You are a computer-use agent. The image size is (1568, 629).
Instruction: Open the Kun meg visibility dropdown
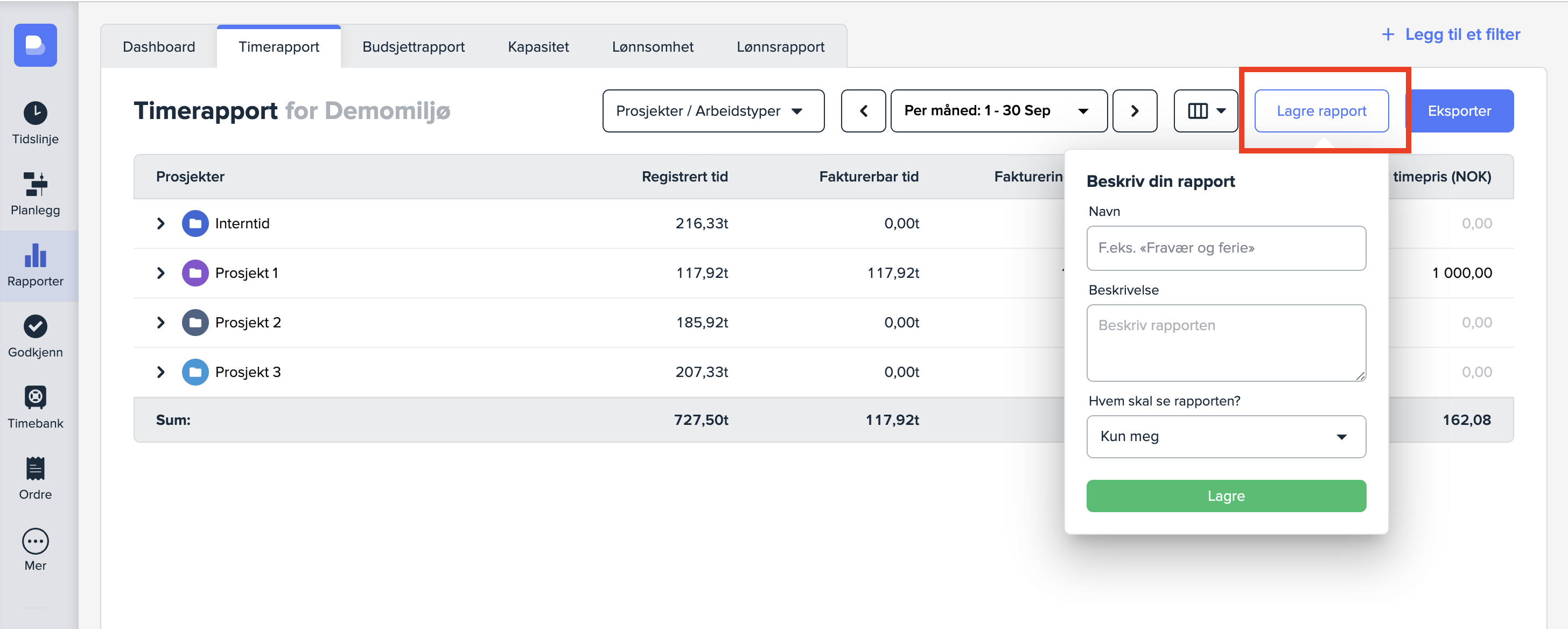[x=1226, y=437]
